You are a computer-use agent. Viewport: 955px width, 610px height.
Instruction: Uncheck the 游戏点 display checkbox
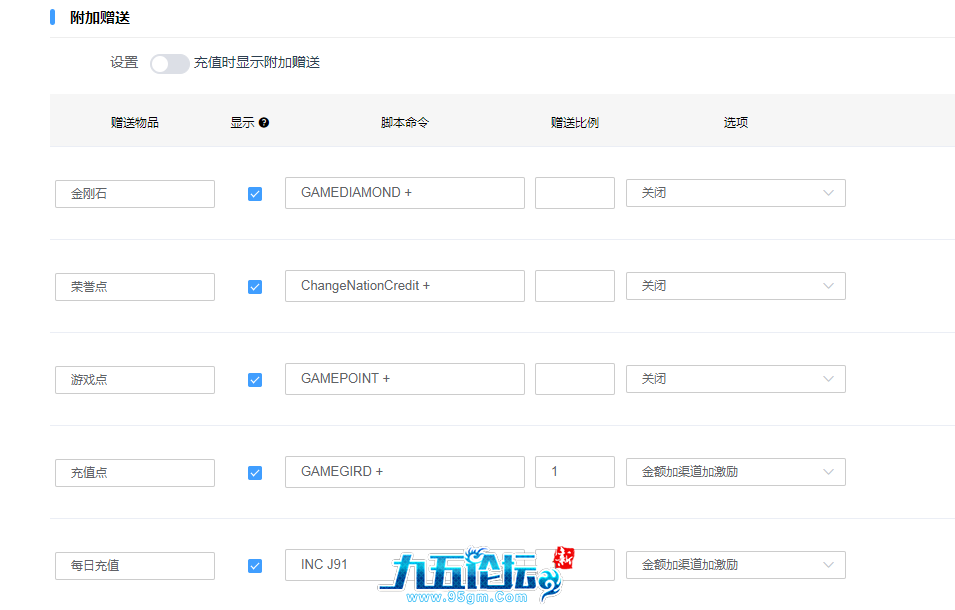pos(255,380)
